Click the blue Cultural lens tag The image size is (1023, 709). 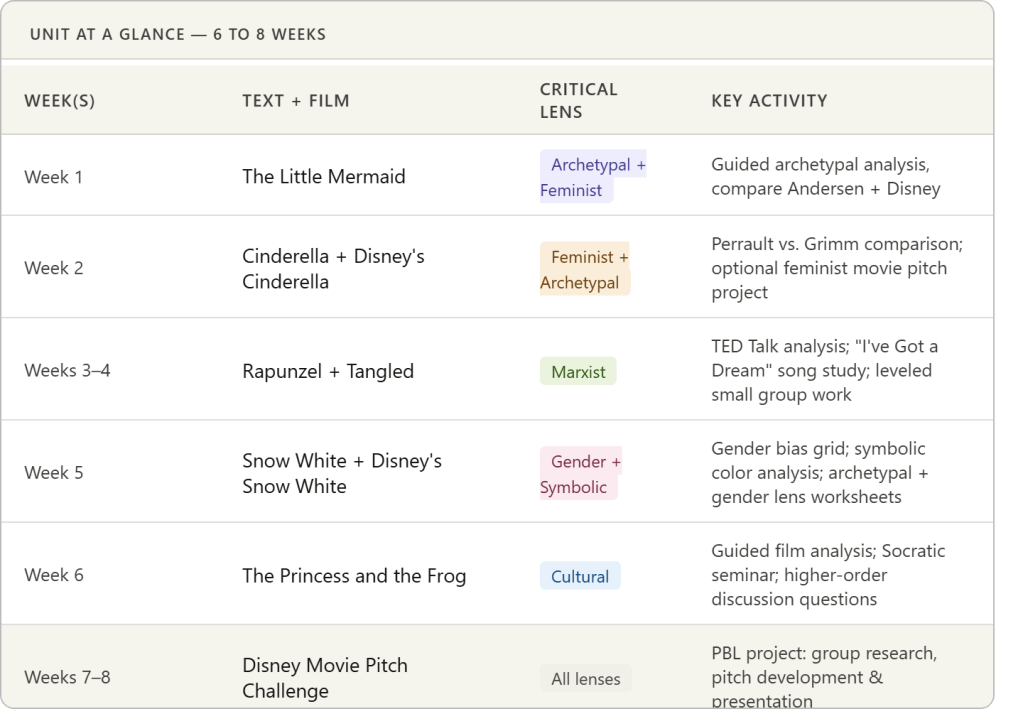580,577
